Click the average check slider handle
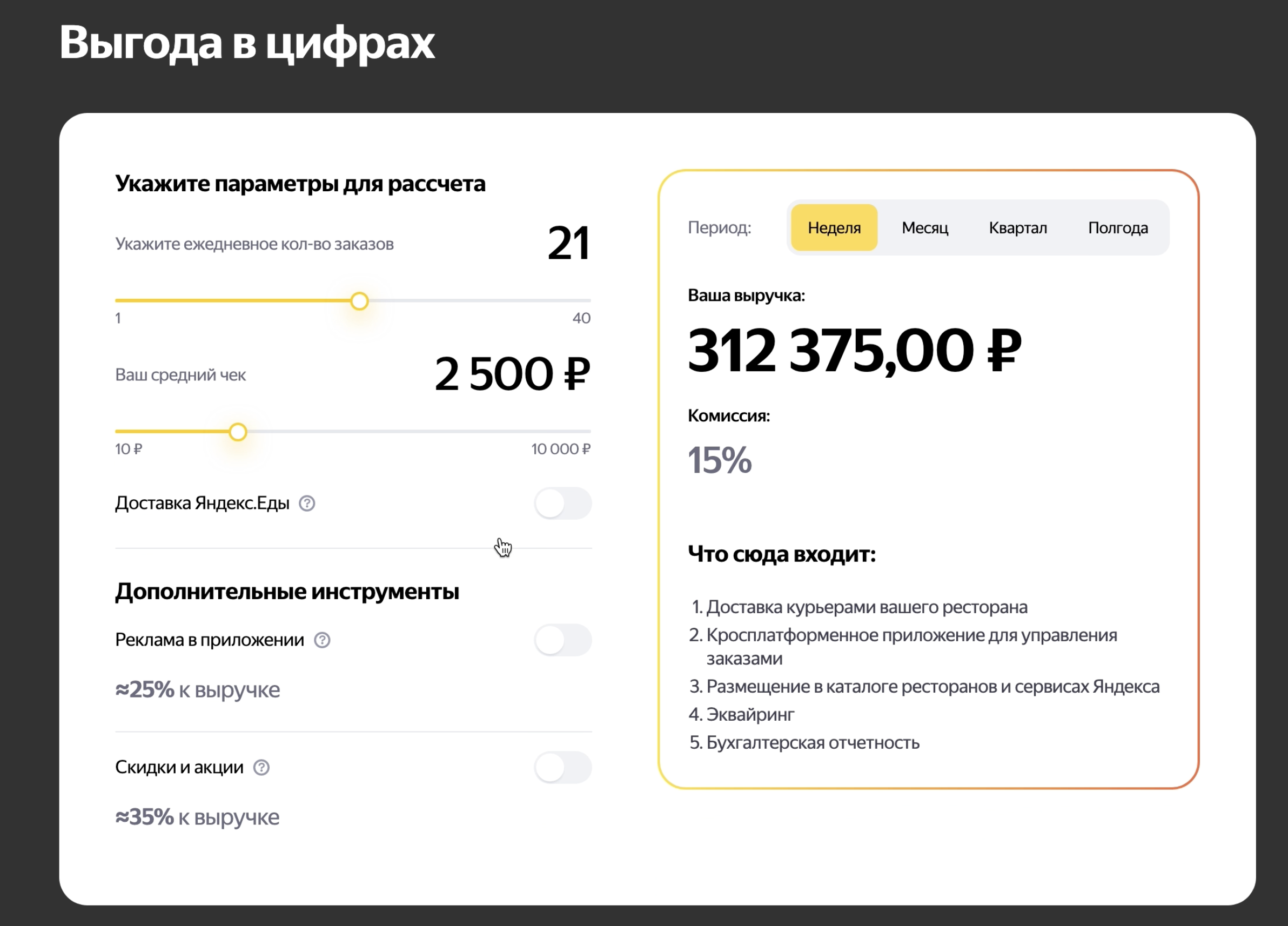This screenshot has width=1288, height=926. (x=238, y=432)
